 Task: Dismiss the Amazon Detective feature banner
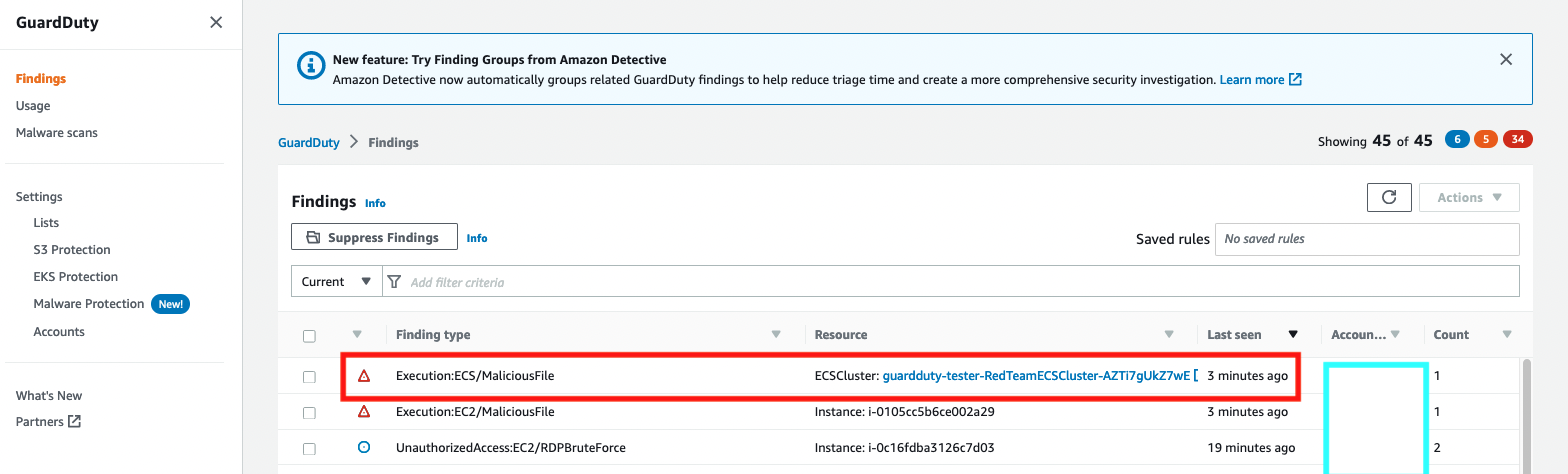[x=1506, y=60]
